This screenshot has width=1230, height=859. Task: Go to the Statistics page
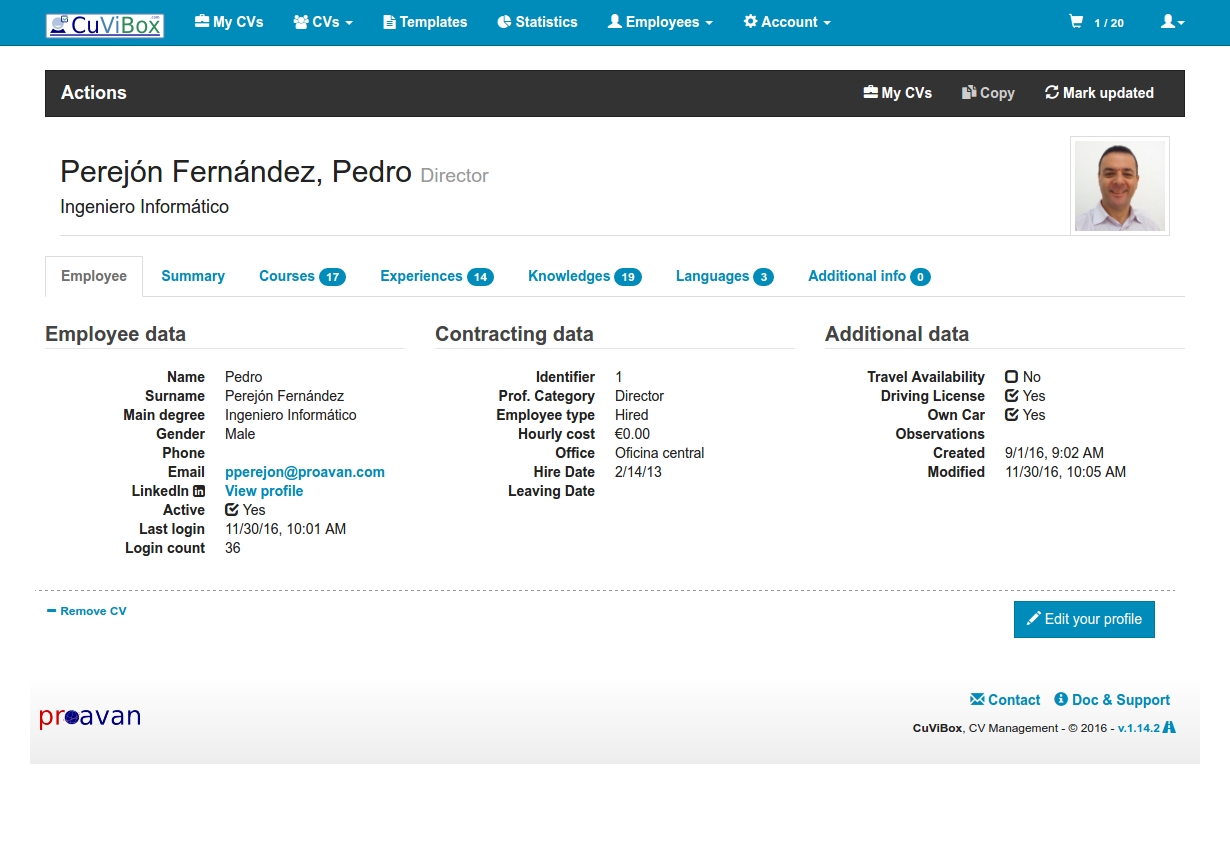tap(537, 22)
